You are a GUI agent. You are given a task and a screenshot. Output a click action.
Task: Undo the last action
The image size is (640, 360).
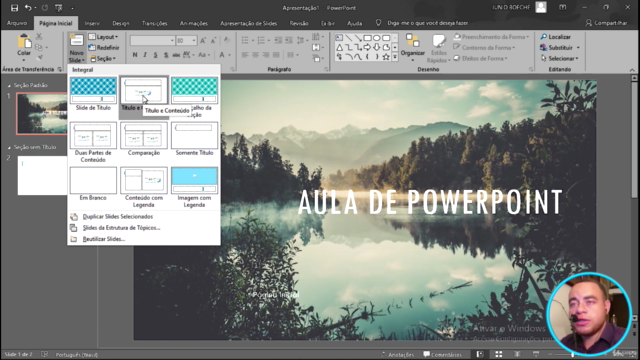[x=28, y=8]
